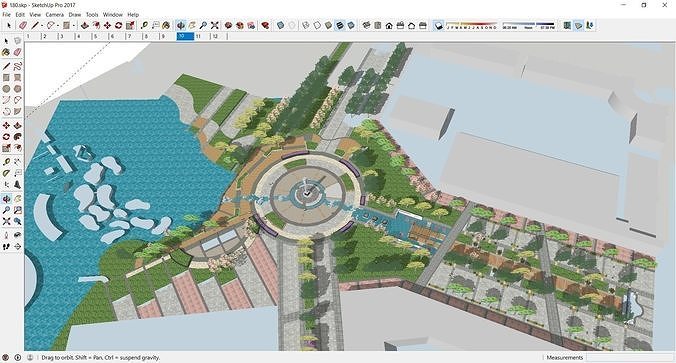Click Zoom Extents in the top toolbar
Image resolution: width=676 pixels, height=363 pixels.
tap(214, 25)
